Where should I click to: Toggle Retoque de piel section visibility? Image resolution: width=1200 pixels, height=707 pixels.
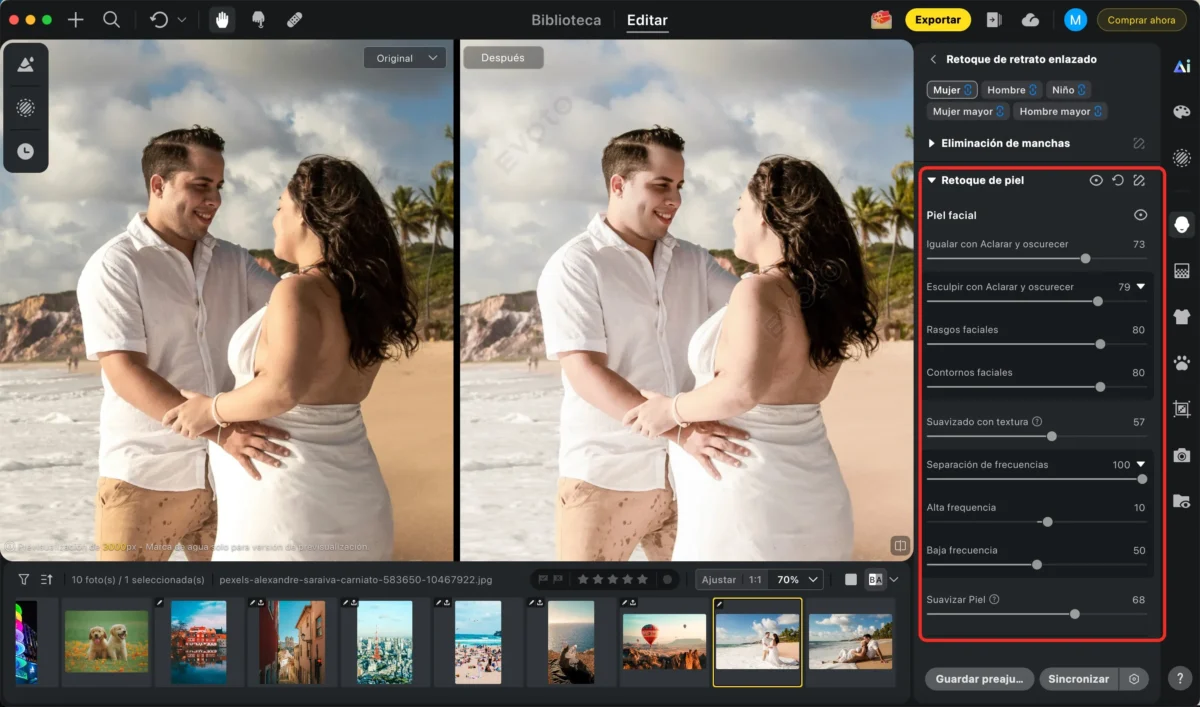coord(1096,181)
